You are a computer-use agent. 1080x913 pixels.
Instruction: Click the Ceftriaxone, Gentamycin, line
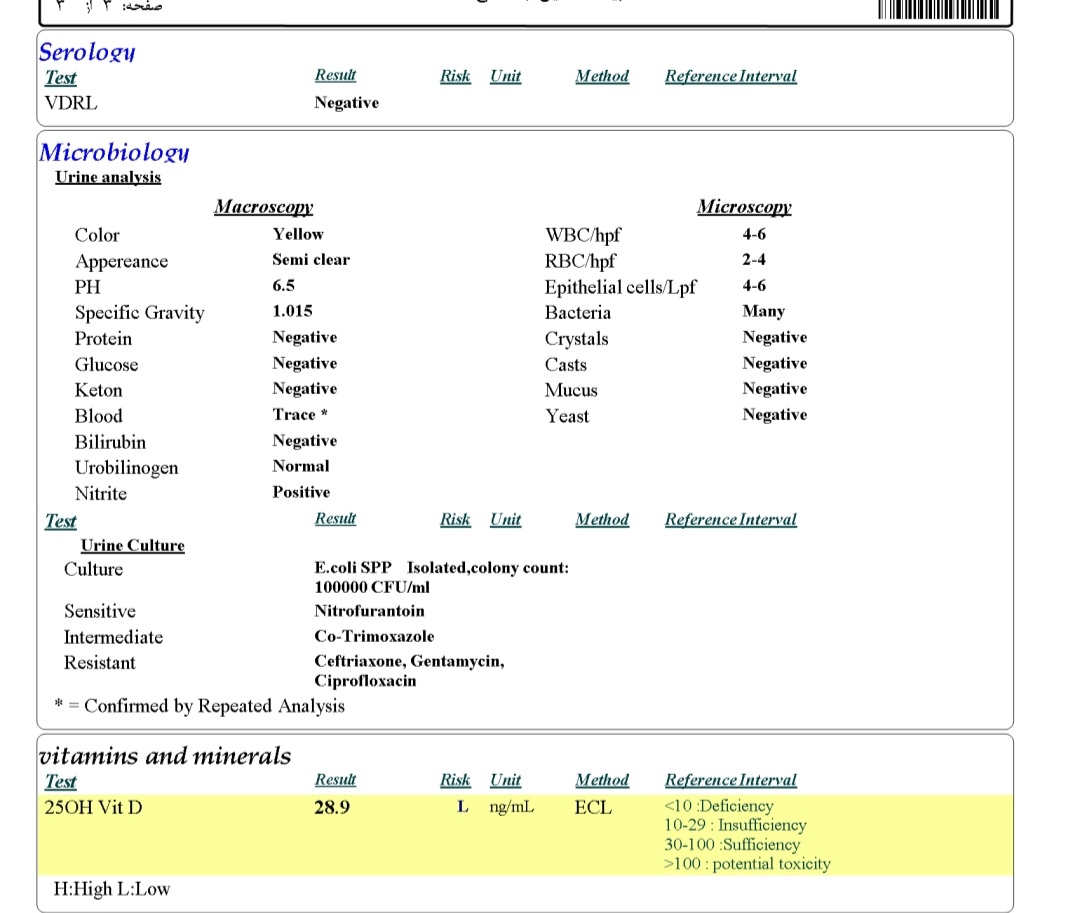(409, 662)
